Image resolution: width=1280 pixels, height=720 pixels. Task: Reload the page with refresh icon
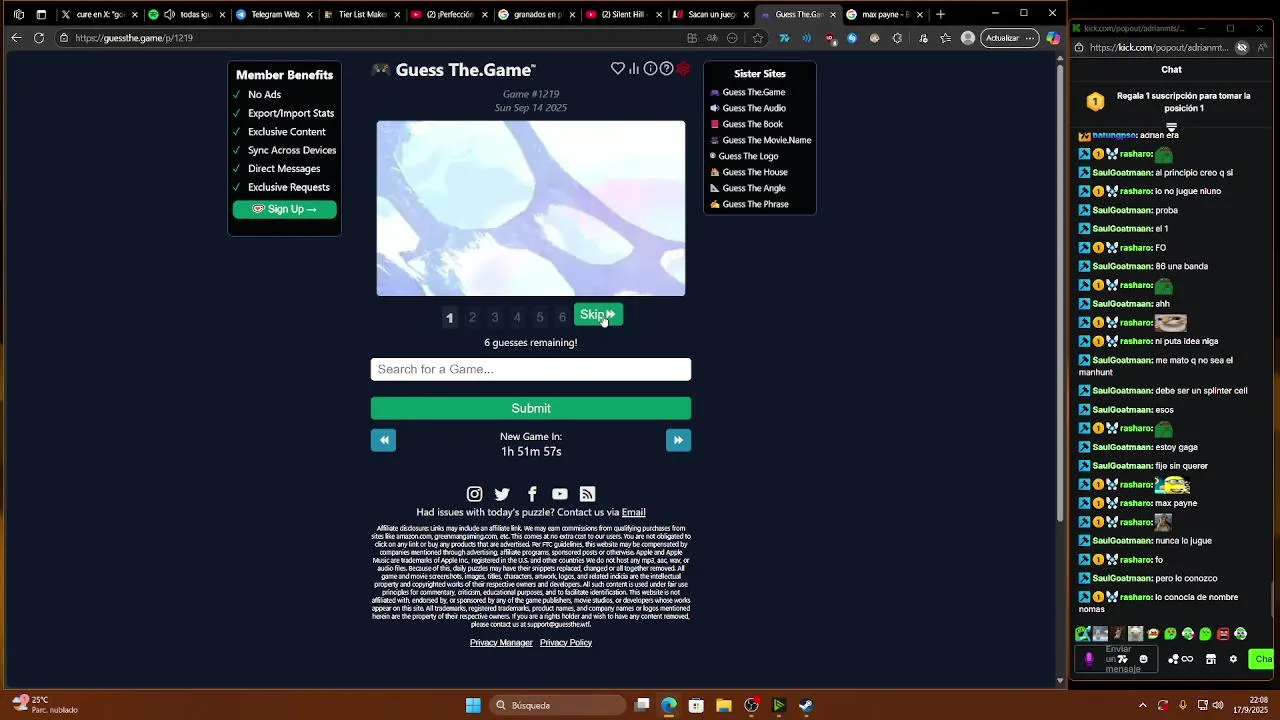(39, 38)
